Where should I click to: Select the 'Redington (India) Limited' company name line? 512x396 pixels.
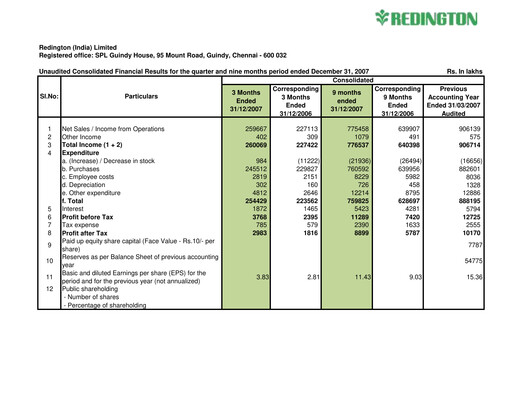coord(78,47)
